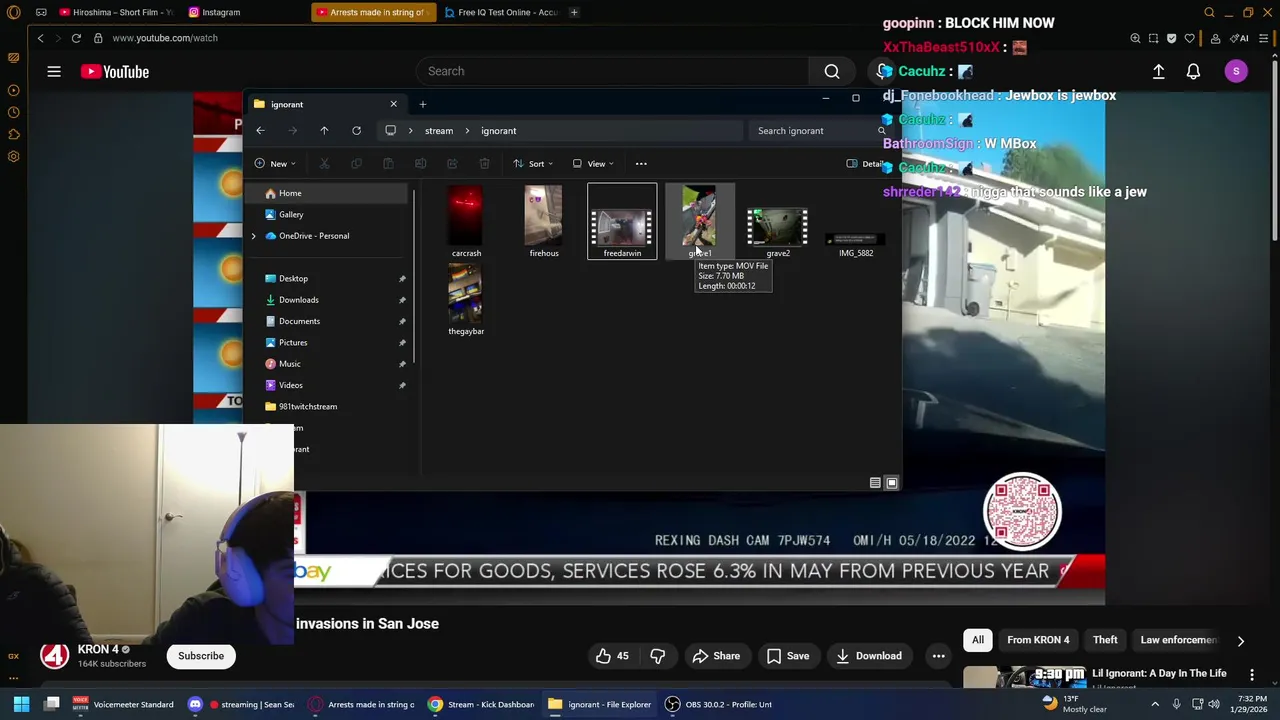Click the YouTube search input box
Image resolution: width=1280 pixels, height=720 pixels.
(x=612, y=71)
